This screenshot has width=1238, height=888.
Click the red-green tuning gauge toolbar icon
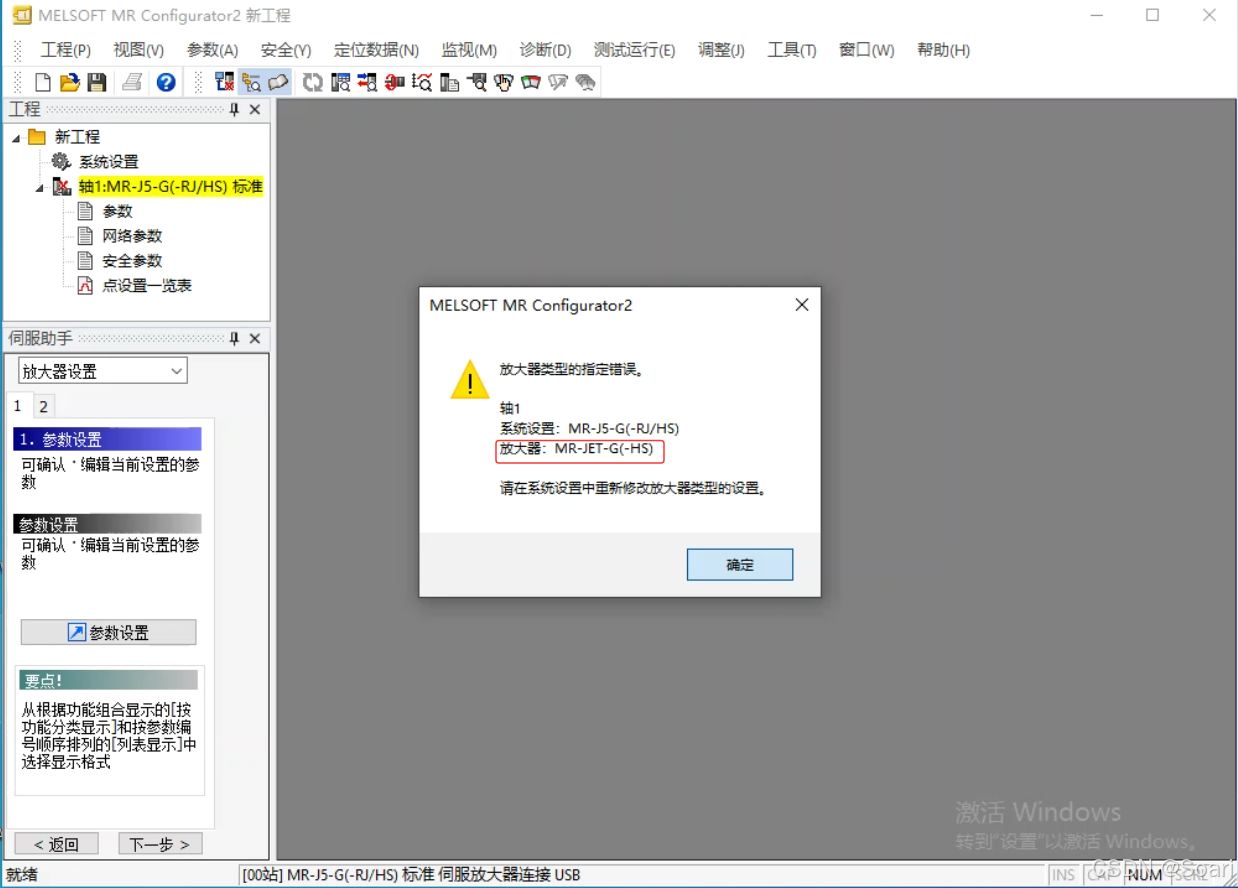pyautogui.click(x=530, y=82)
